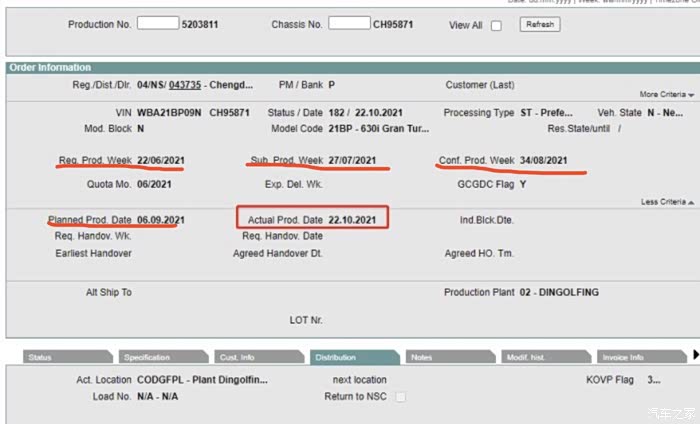This screenshot has width=700, height=424.
Task: Click into the Chassis No. input field
Action: (349, 23)
